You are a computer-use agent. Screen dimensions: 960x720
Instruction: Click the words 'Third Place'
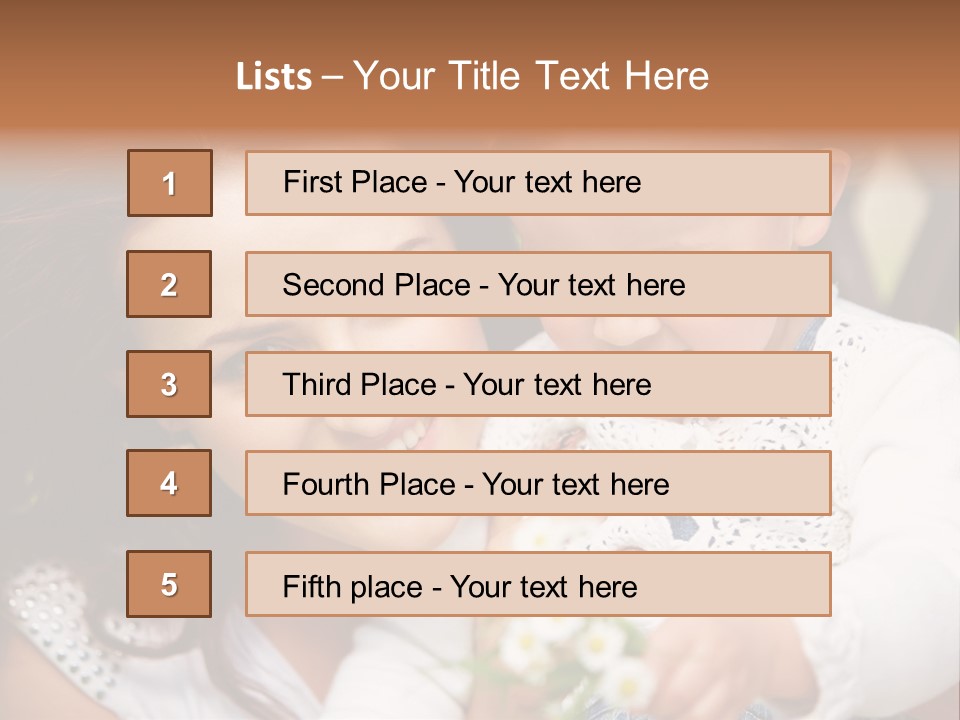(359, 384)
